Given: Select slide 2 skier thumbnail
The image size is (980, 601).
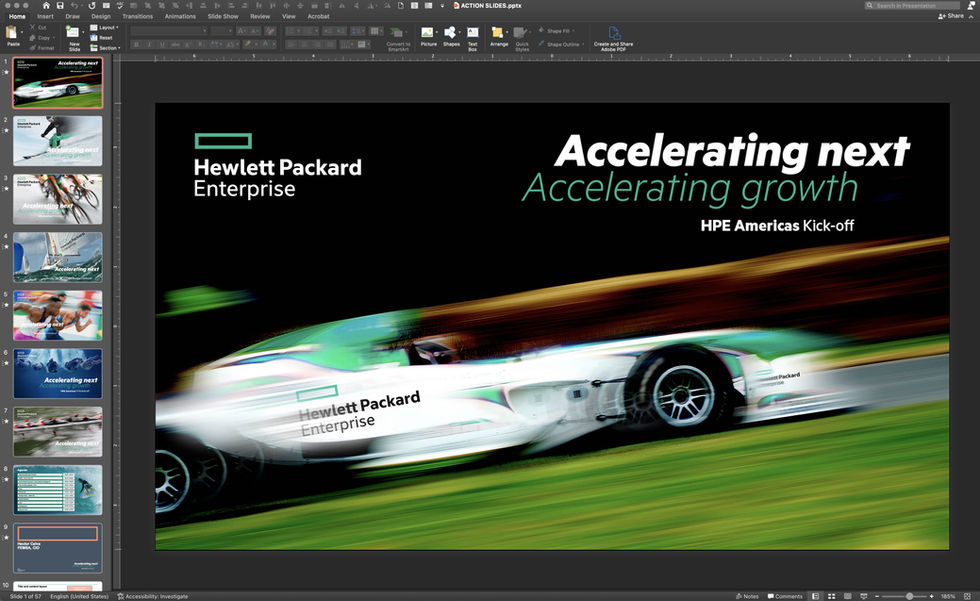Looking at the screenshot, I should coord(58,141).
